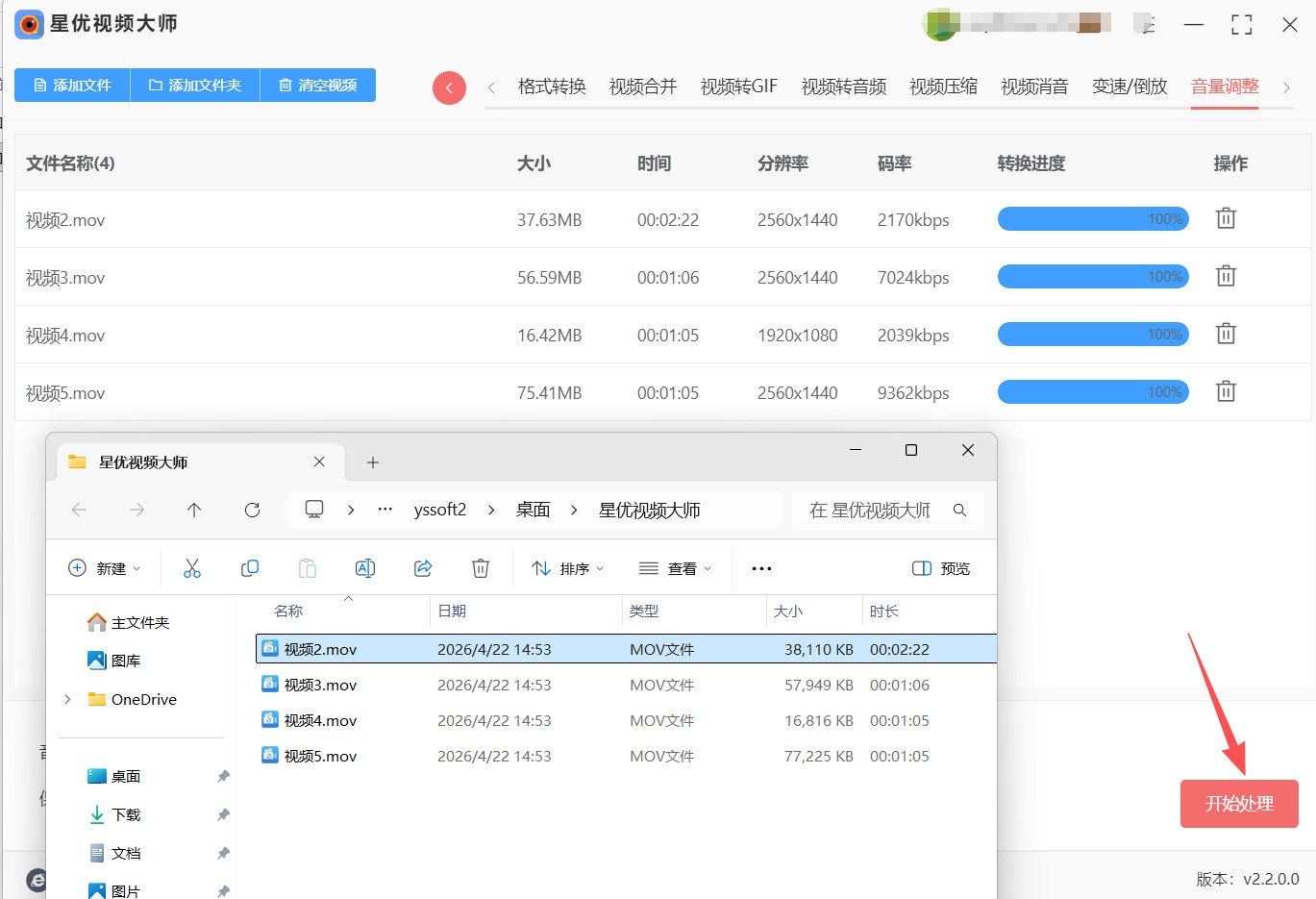Switch to the 视频压缩 tab
This screenshot has width=1316, height=899.
coord(944,87)
